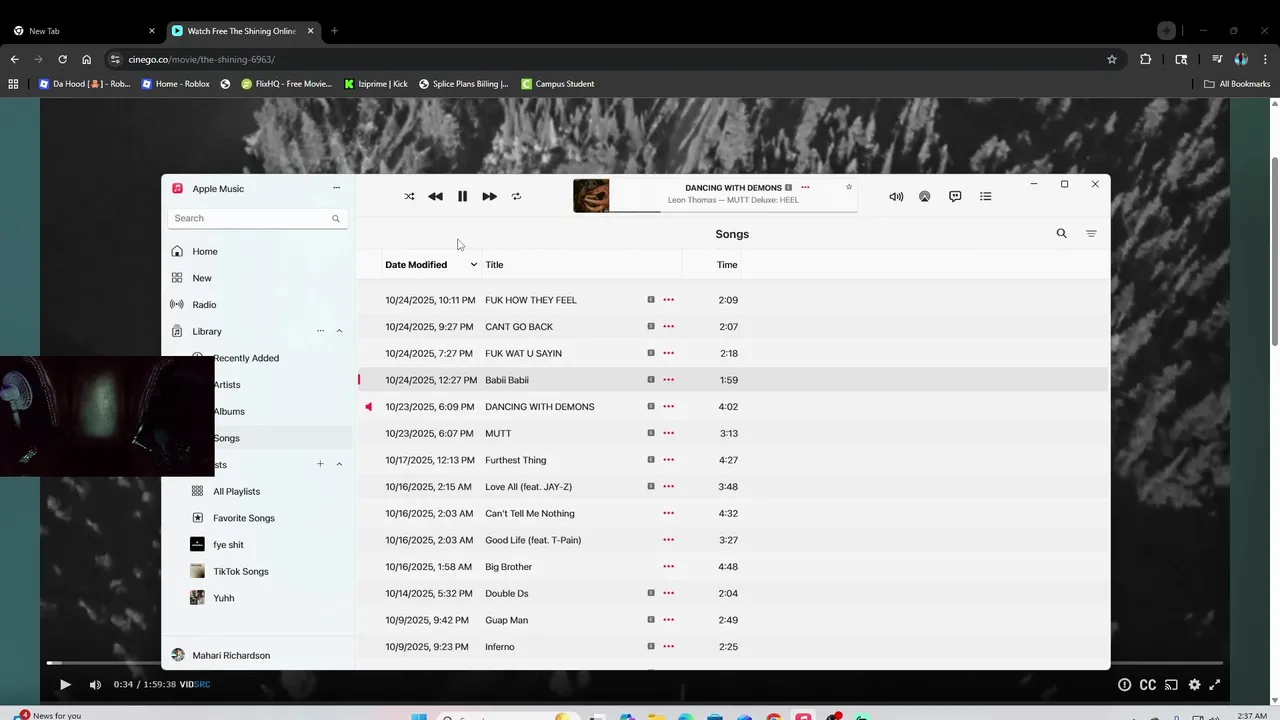
Task: Open more options for Guap Man
Action: tap(668, 620)
